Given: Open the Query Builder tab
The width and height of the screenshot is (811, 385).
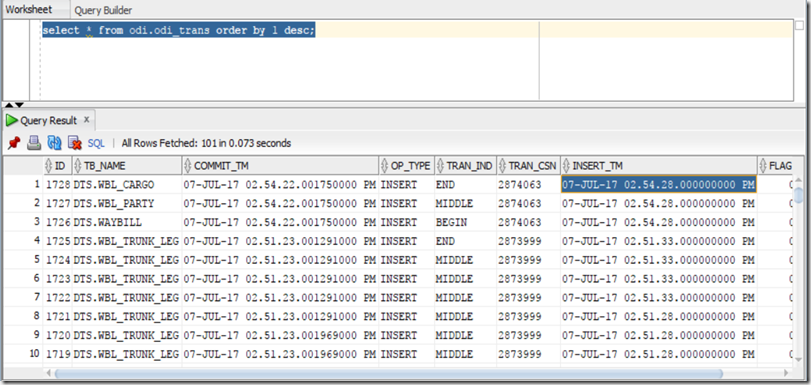Looking at the screenshot, I should click(x=103, y=10).
